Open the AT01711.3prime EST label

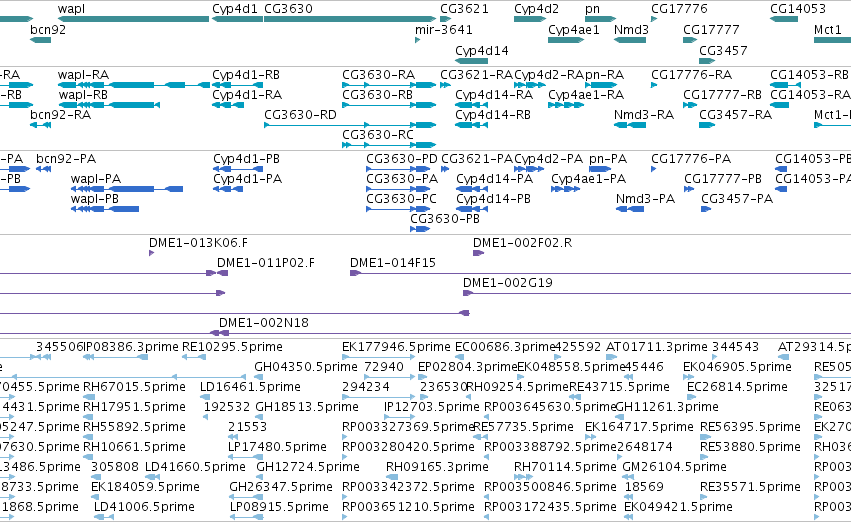657,347
